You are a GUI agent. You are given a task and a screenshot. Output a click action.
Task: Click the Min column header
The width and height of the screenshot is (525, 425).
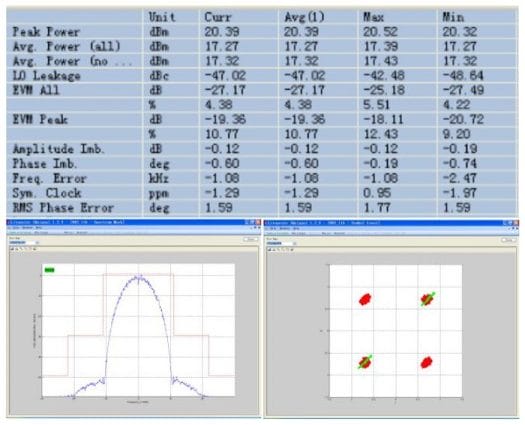(453, 17)
